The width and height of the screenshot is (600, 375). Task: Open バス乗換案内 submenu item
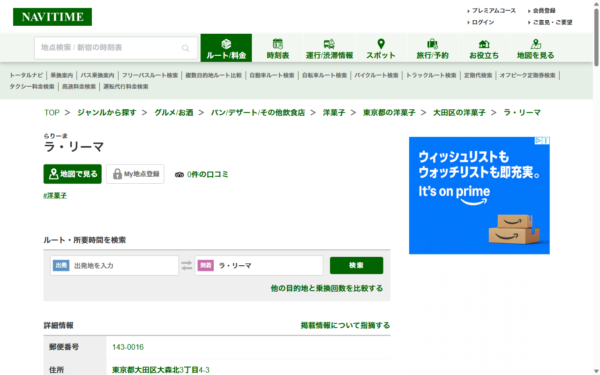coord(97,75)
